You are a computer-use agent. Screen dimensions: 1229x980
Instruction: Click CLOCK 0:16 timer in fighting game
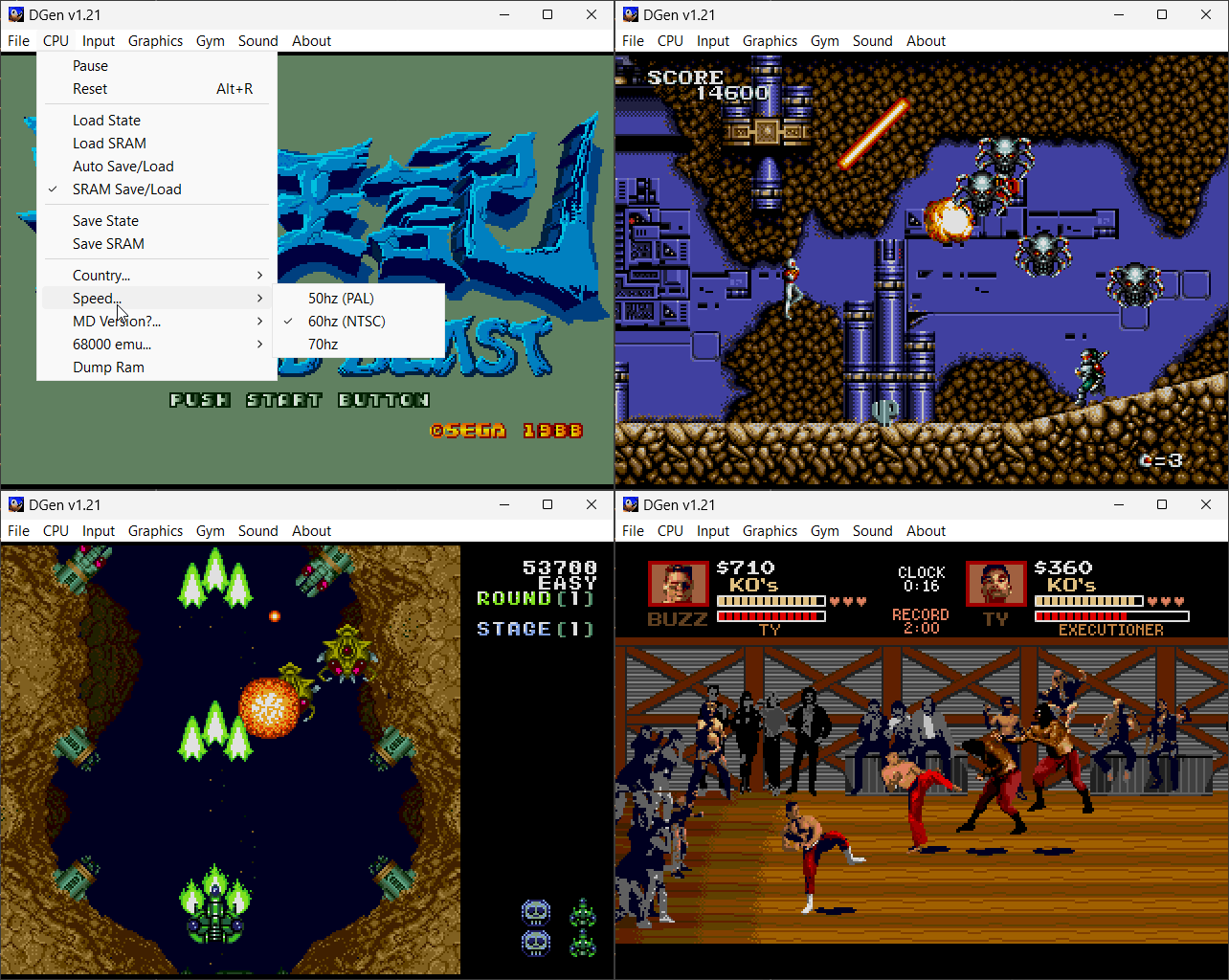[x=921, y=578]
